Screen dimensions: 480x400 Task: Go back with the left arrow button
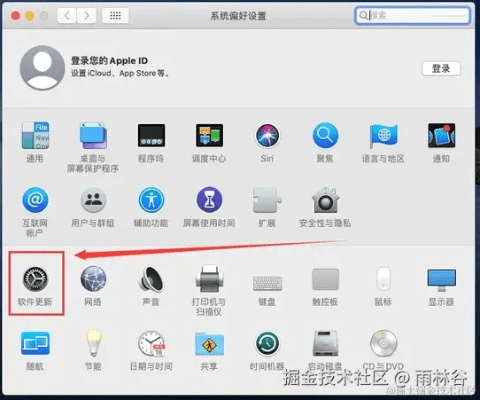[67, 16]
